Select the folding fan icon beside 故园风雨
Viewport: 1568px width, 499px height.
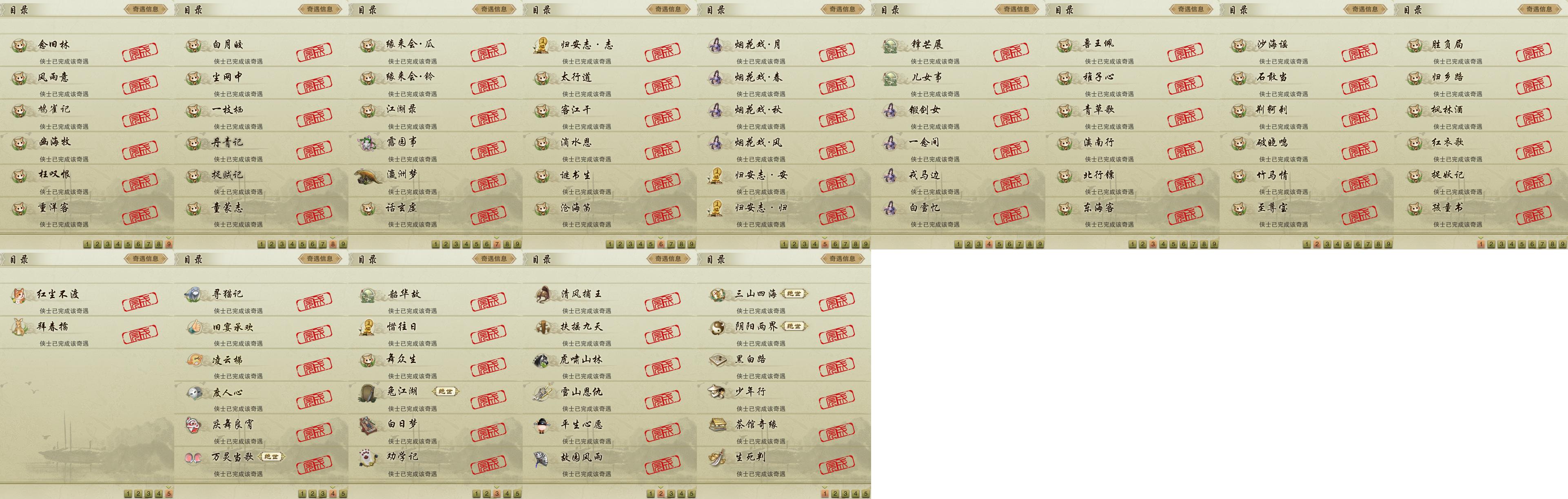point(543,458)
